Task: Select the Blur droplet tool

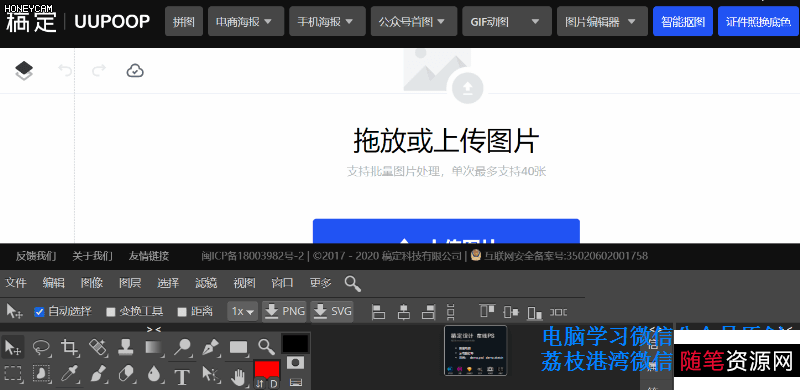Action: point(154,375)
